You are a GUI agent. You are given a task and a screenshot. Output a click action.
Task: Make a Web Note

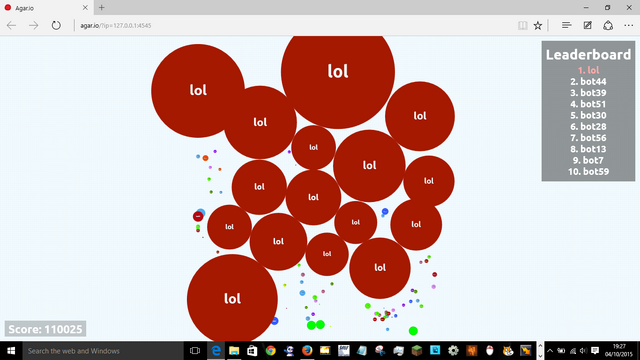click(x=587, y=25)
